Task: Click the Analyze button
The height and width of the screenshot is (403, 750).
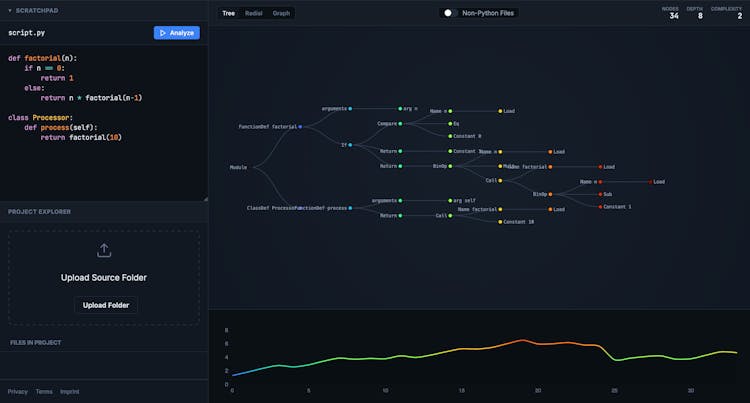Action: [x=177, y=33]
